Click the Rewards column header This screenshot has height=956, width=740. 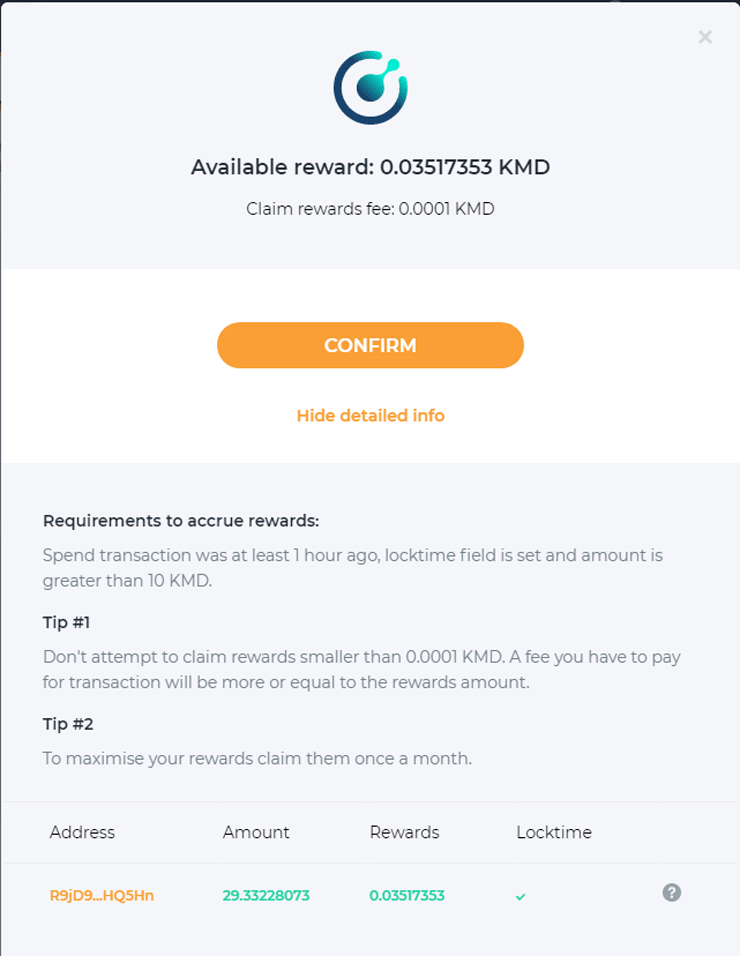[404, 832]
